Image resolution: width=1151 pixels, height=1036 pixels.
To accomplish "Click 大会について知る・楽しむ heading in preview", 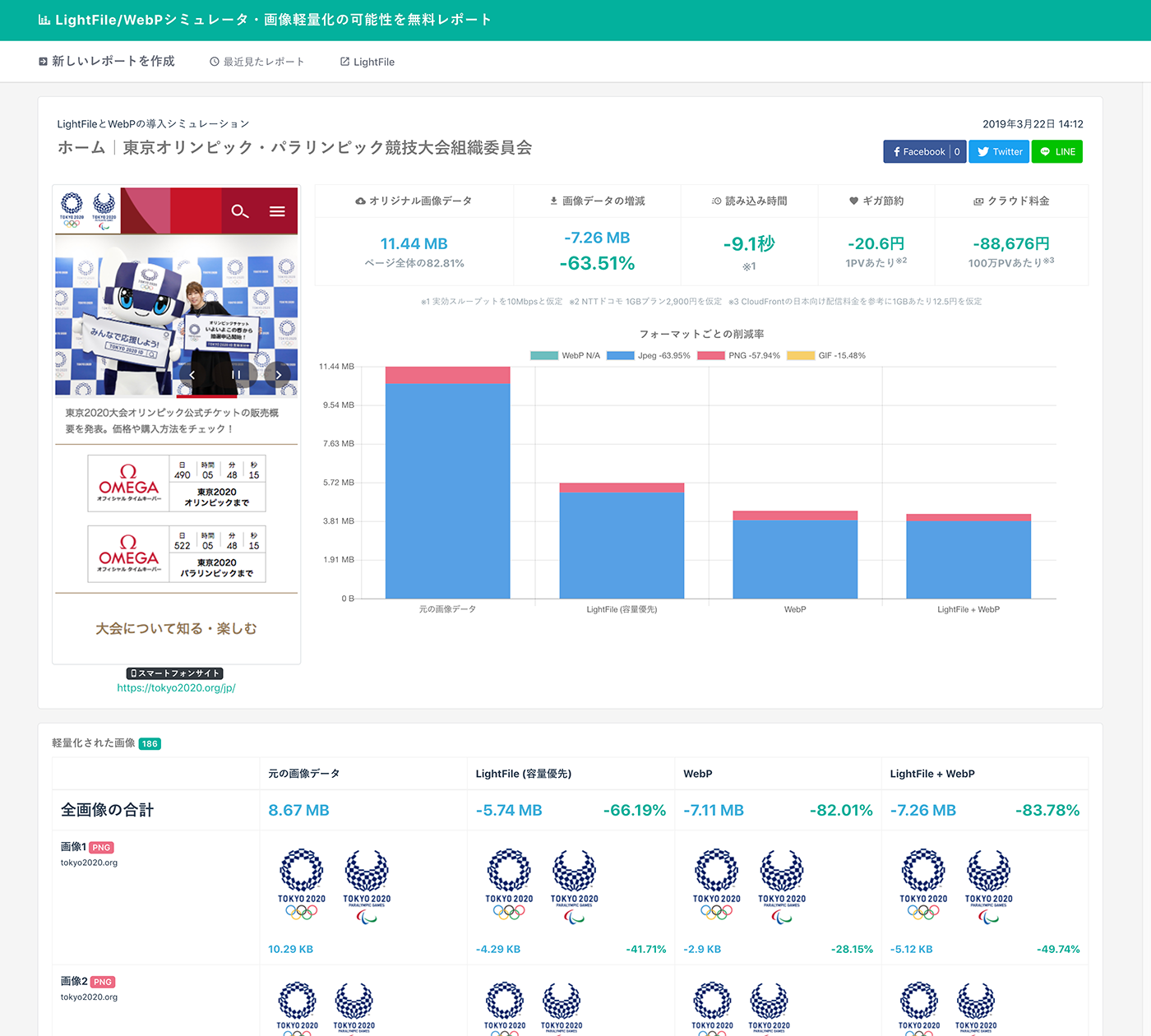I will pyautogui.click(x=176, y=629).
